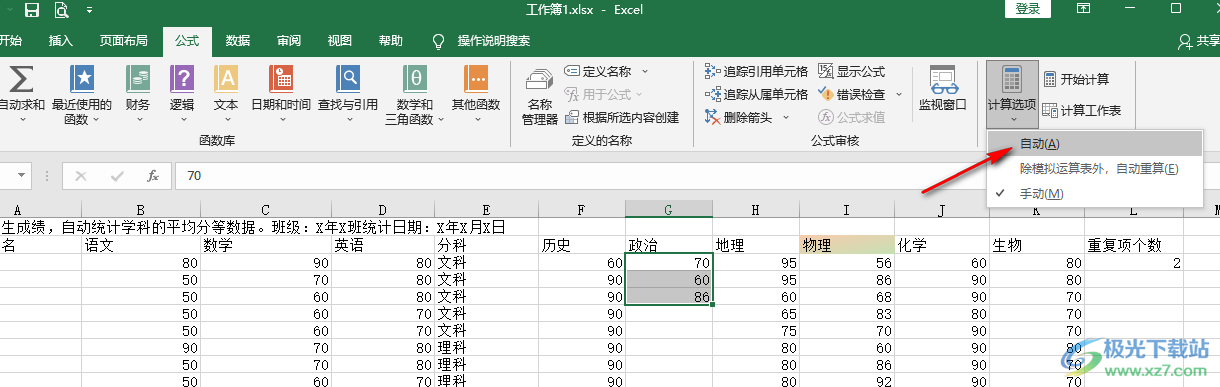The height and width of the screenshot is (387, 1220).
Task: Expand the Name Box dropdown
Action: coord(22,176)
